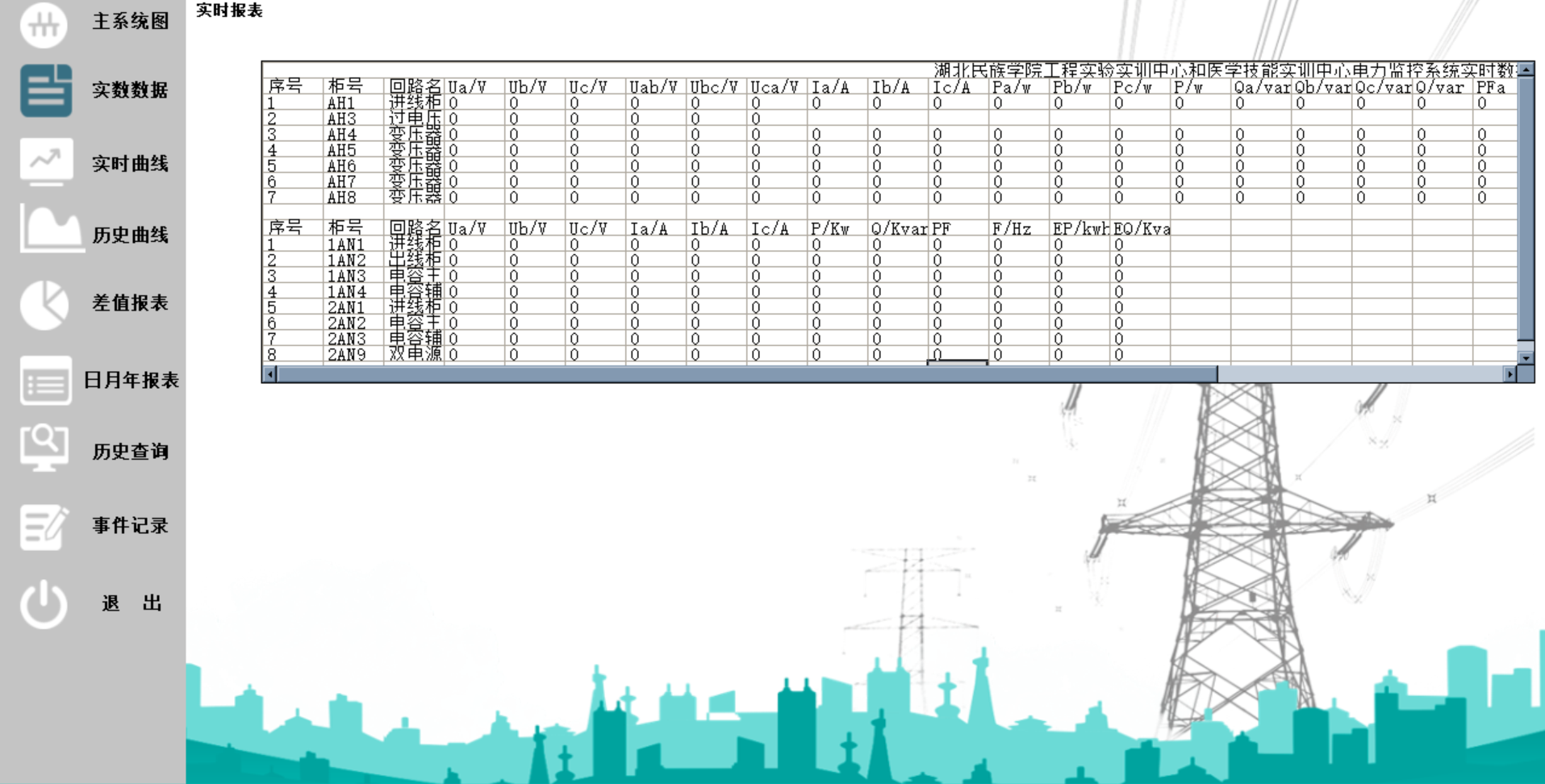The width and height of the screenshot is (1545, 784).
Task: Open the real-time data document icon
Action: click(x=46, y=90)
